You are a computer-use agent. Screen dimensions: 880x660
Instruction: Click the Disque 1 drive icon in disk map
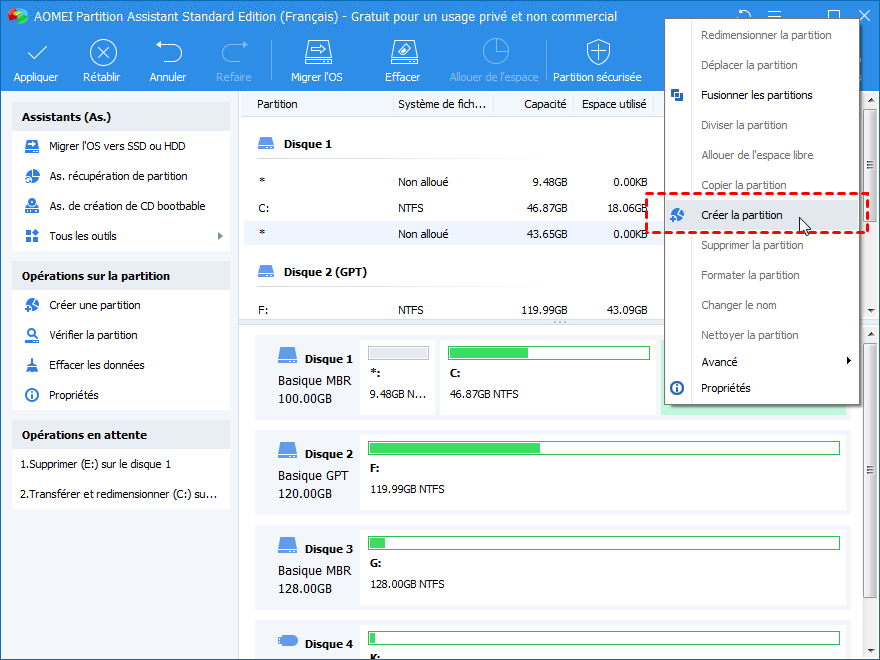288,357
